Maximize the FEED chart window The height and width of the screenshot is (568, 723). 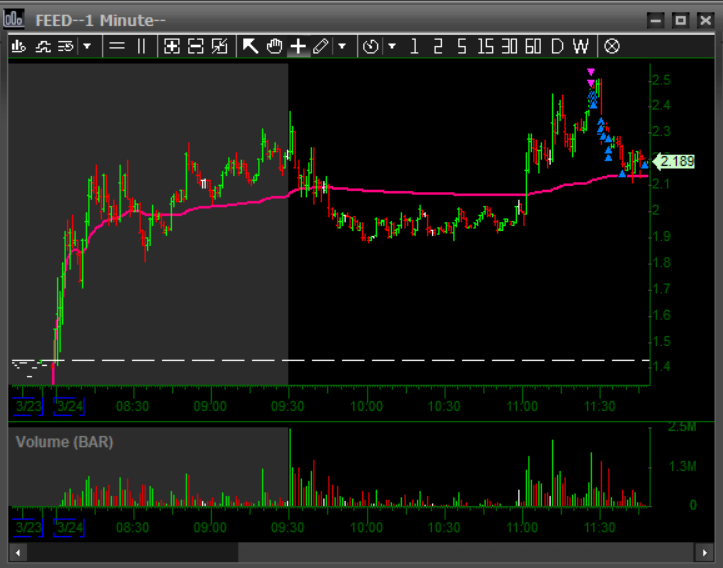coord(681,21)
